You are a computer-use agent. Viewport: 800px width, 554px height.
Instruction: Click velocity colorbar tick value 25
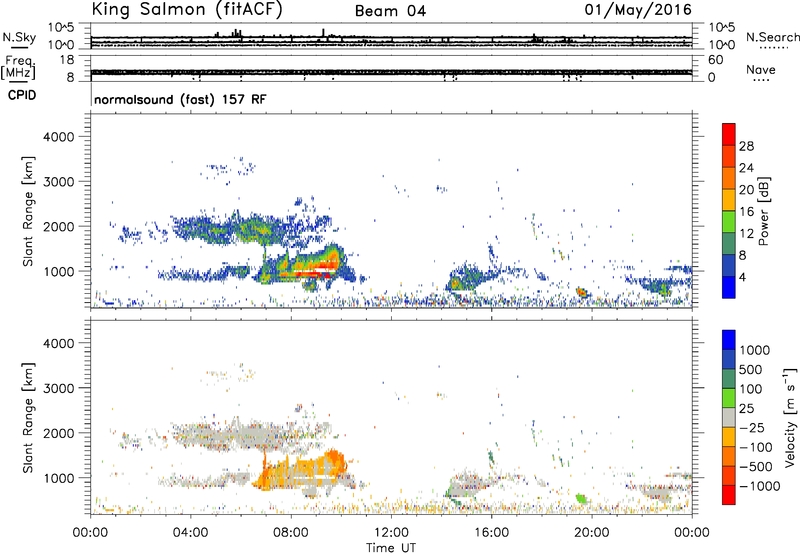(747, 408)
